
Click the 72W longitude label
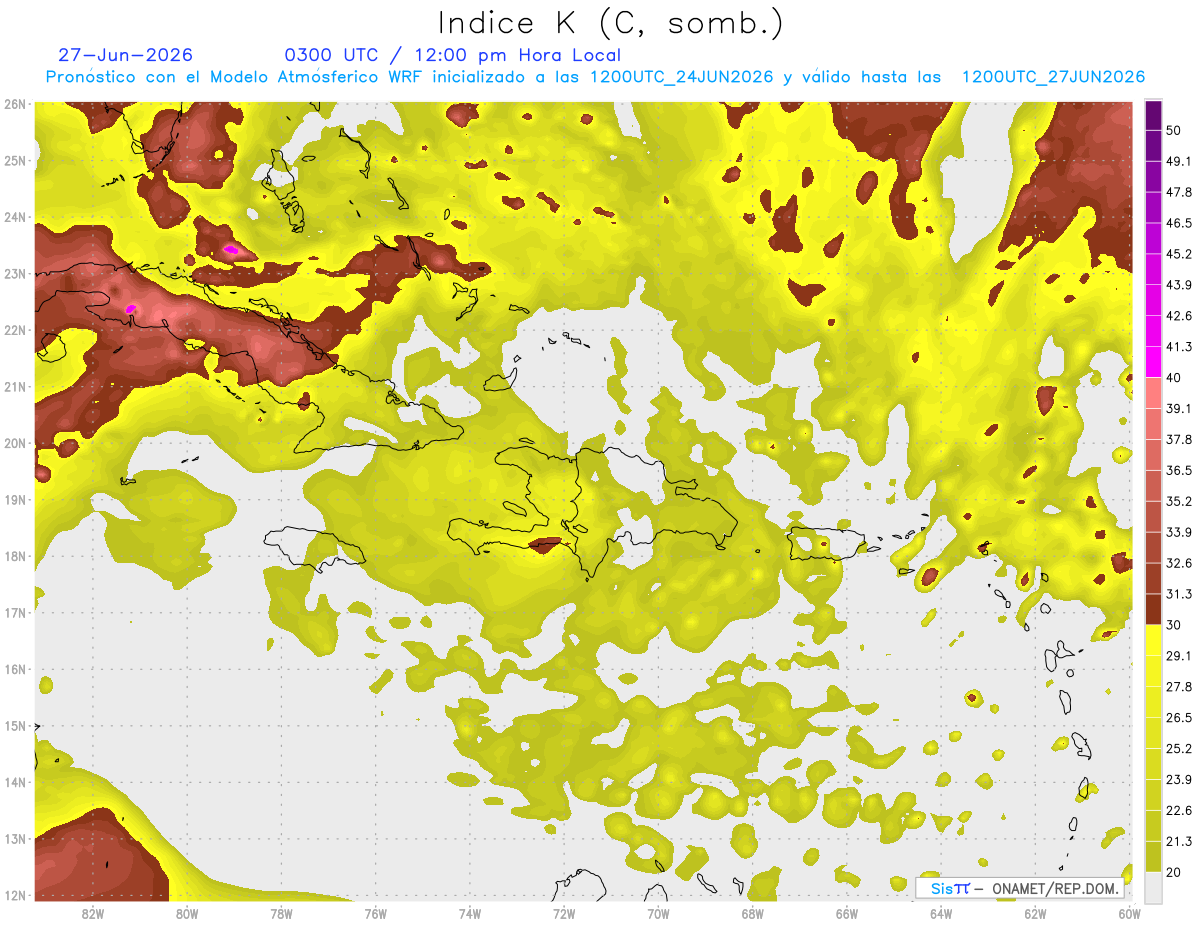(564, 913)
